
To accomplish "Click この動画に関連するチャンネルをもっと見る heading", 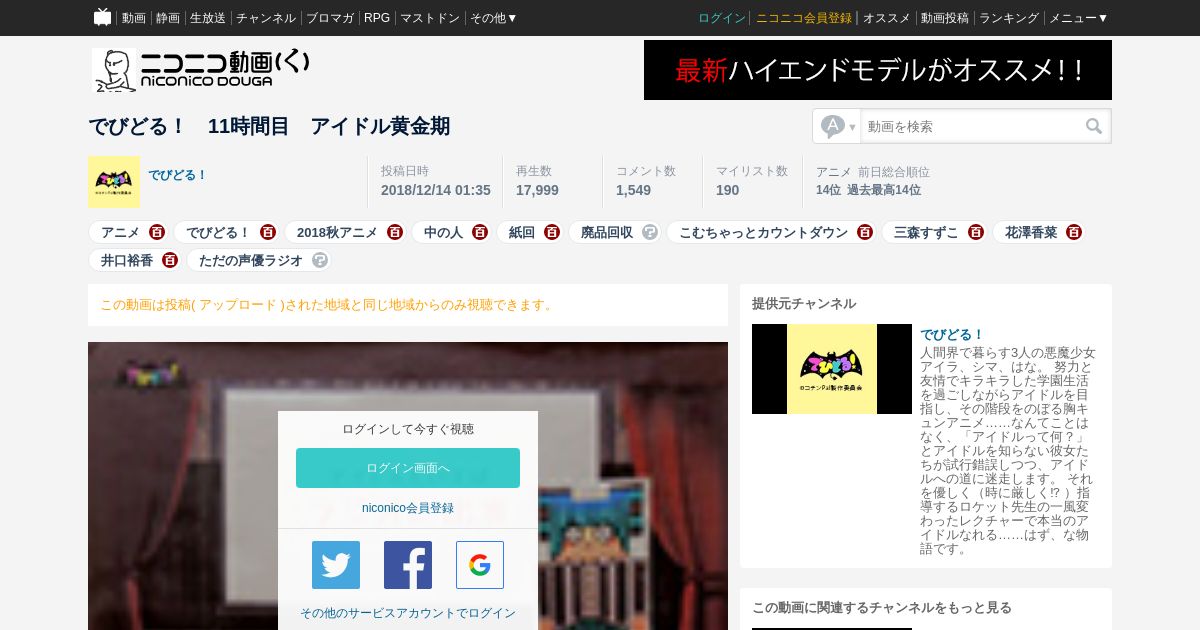I will coord(882,607).
